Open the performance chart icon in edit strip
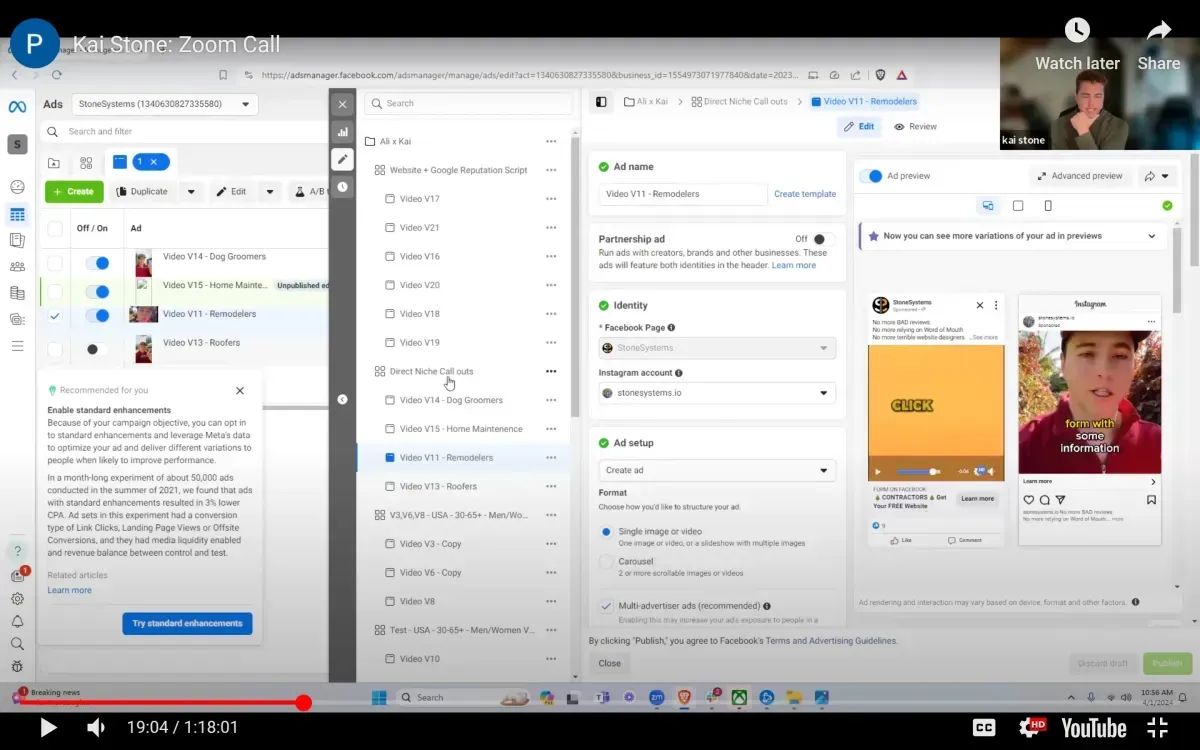The height and width of the screenshot is (750, 1200). point(343,131)
